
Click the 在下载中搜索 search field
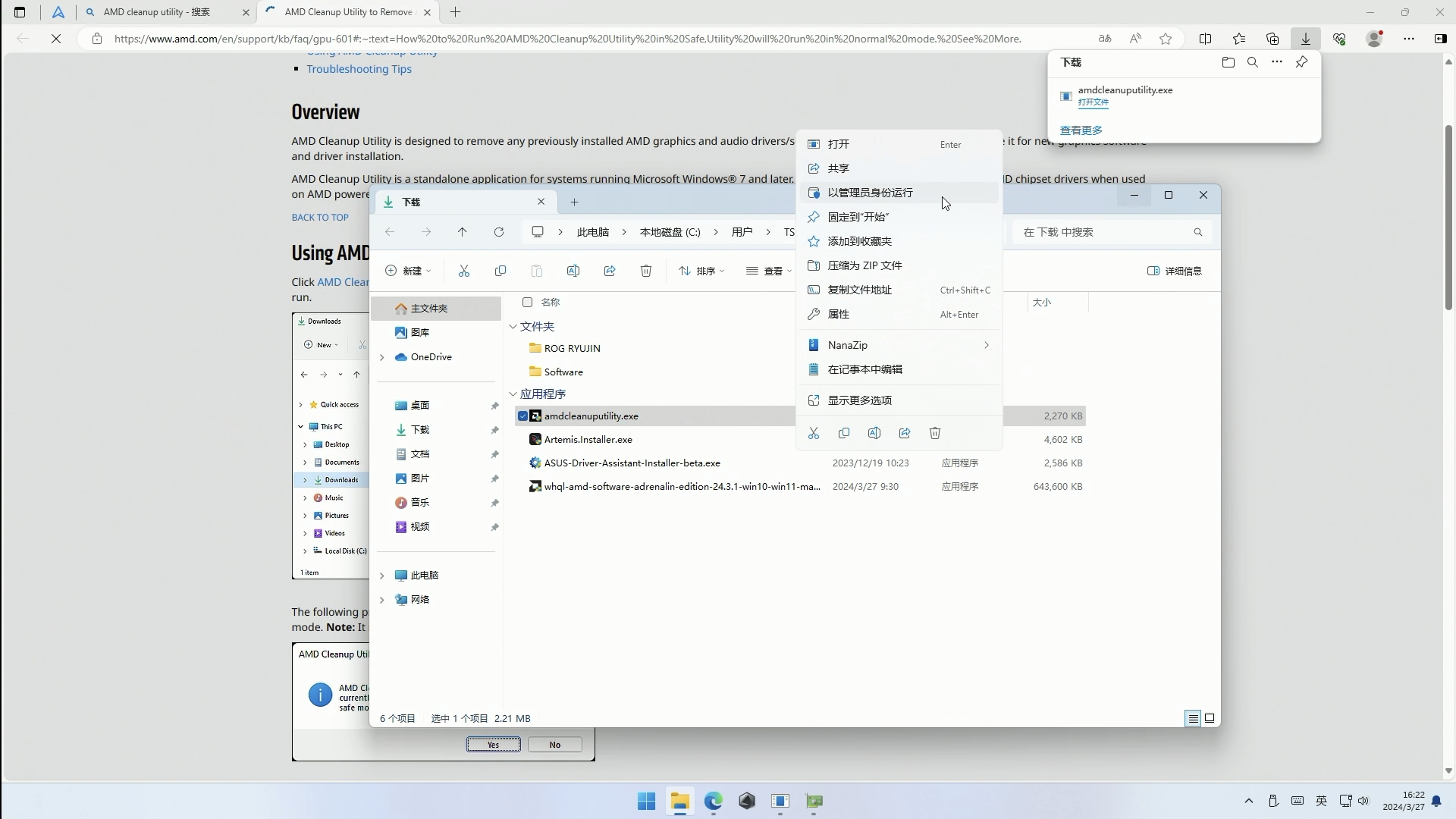1107,232
